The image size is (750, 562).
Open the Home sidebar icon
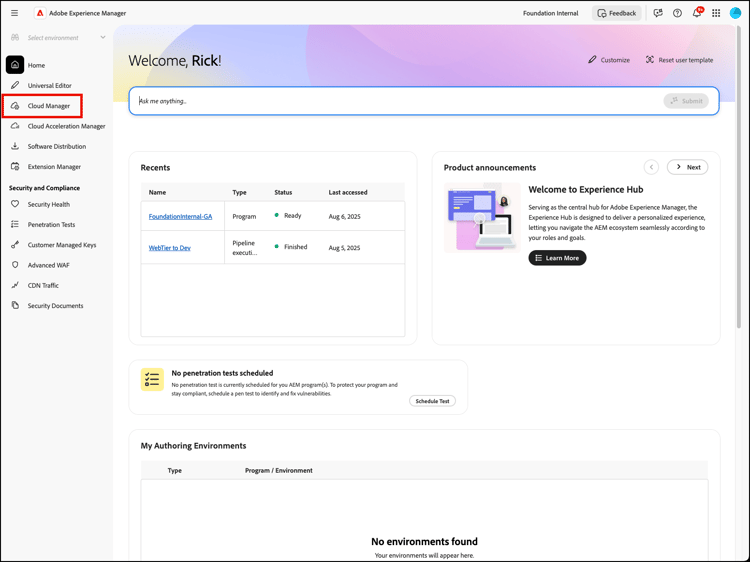(15, 65)
